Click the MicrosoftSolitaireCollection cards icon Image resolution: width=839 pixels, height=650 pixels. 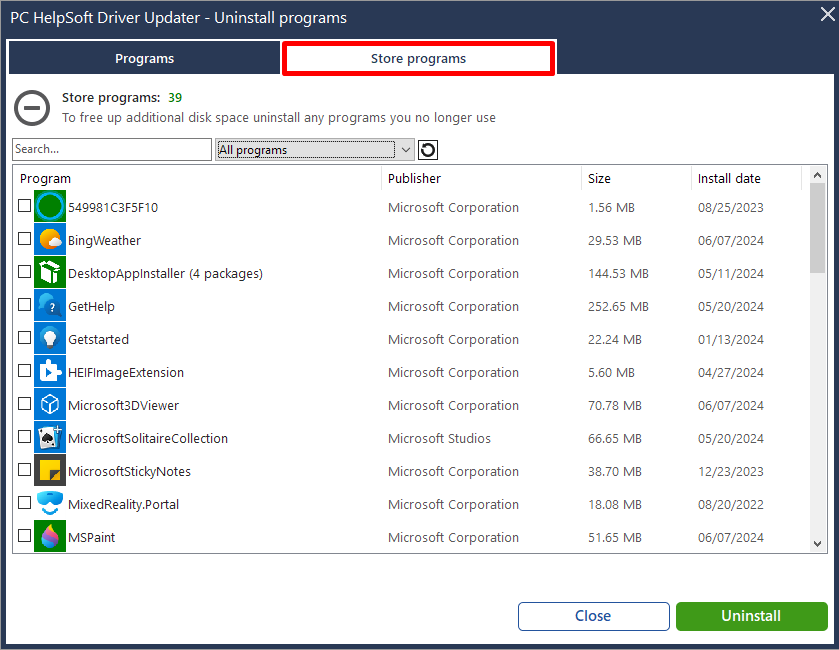pyautogui.click(x=50, y=438)
